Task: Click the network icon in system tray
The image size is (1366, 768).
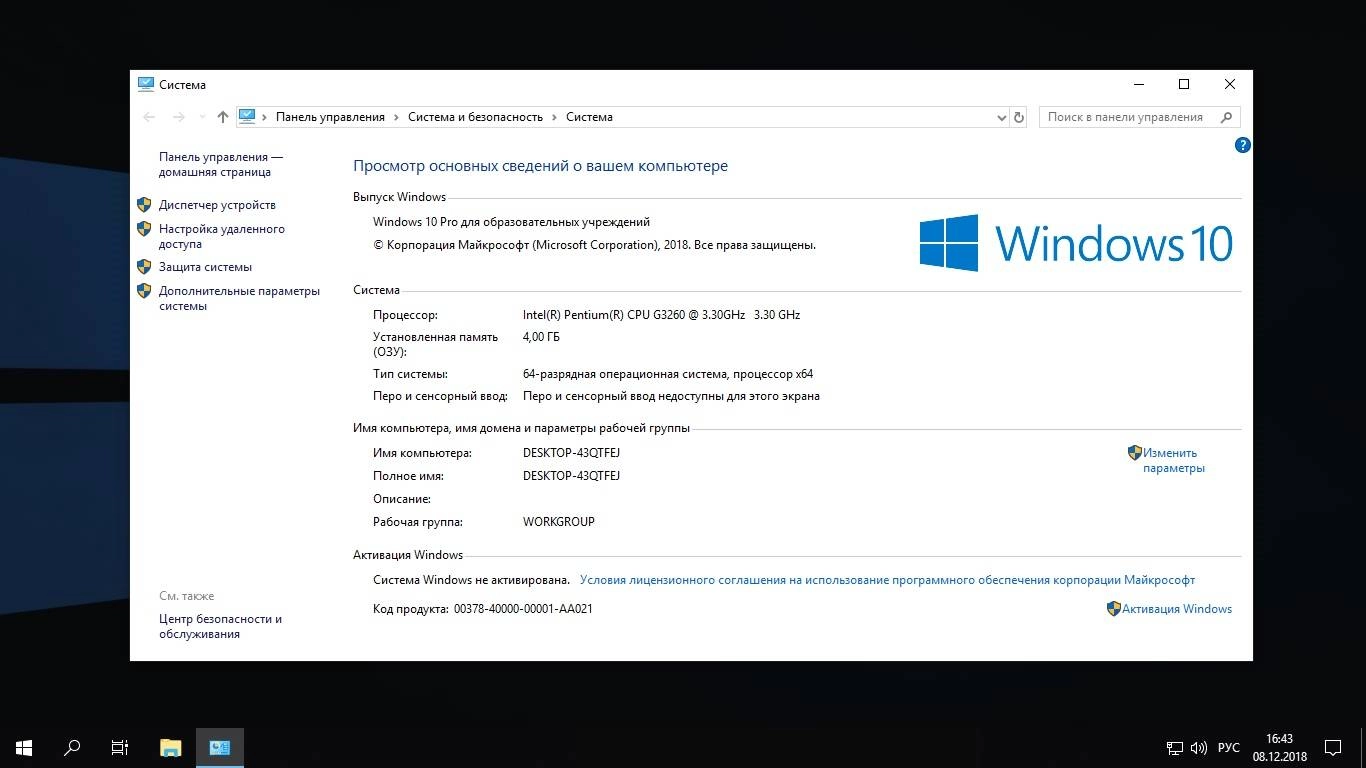Action: (x=1175, y=748)
